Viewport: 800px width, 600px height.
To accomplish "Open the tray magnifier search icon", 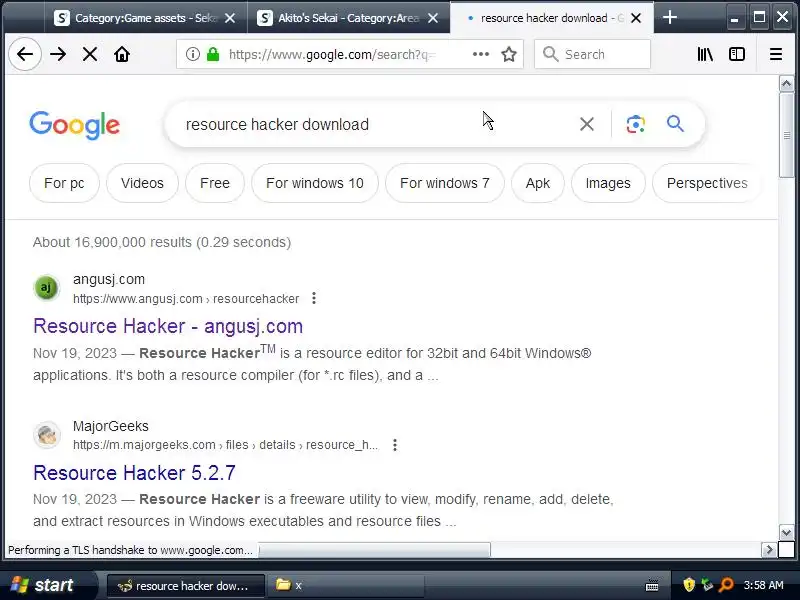I will click(726, 585).
